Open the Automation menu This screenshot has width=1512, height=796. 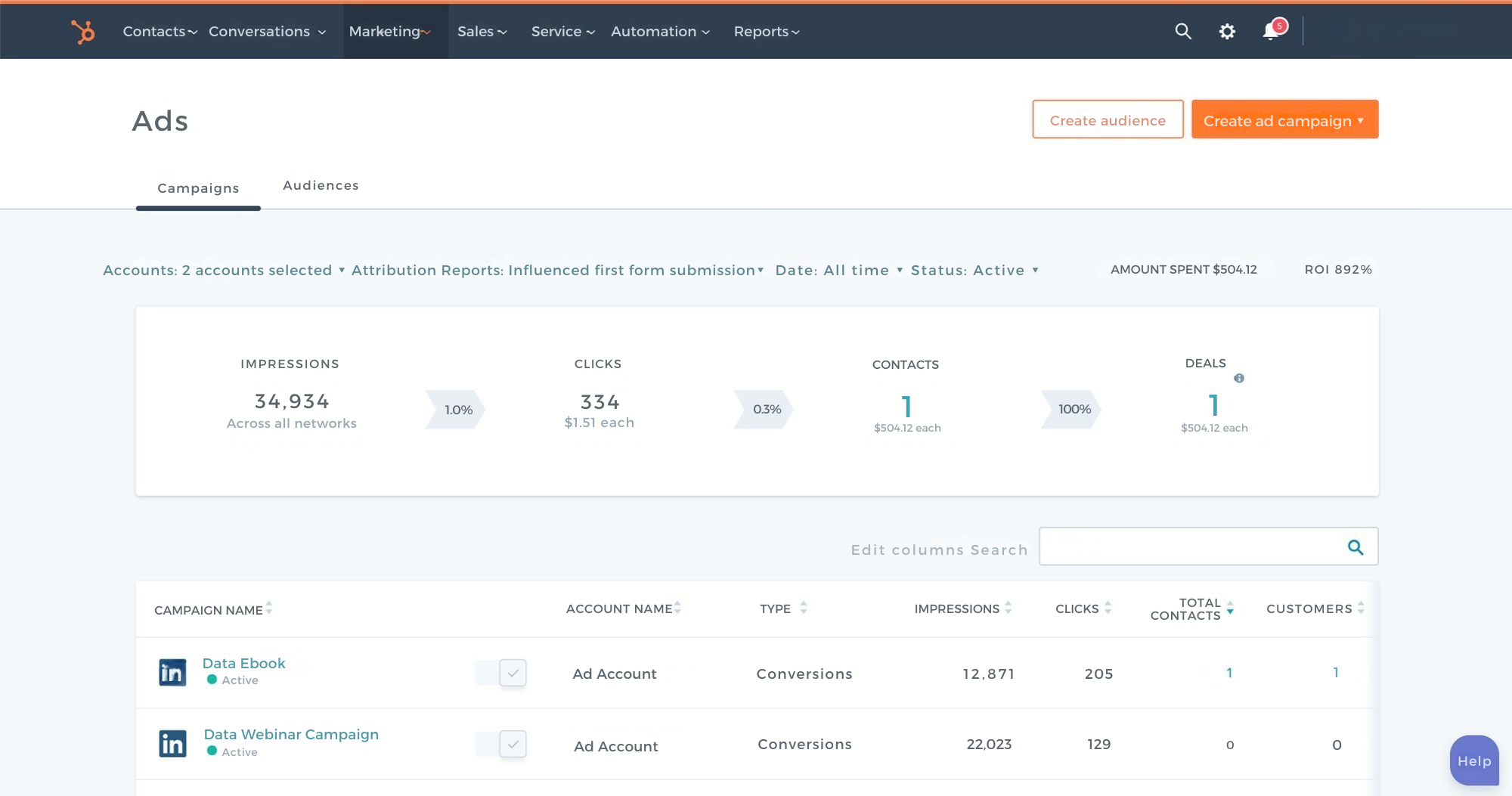[x=661, y=32]
